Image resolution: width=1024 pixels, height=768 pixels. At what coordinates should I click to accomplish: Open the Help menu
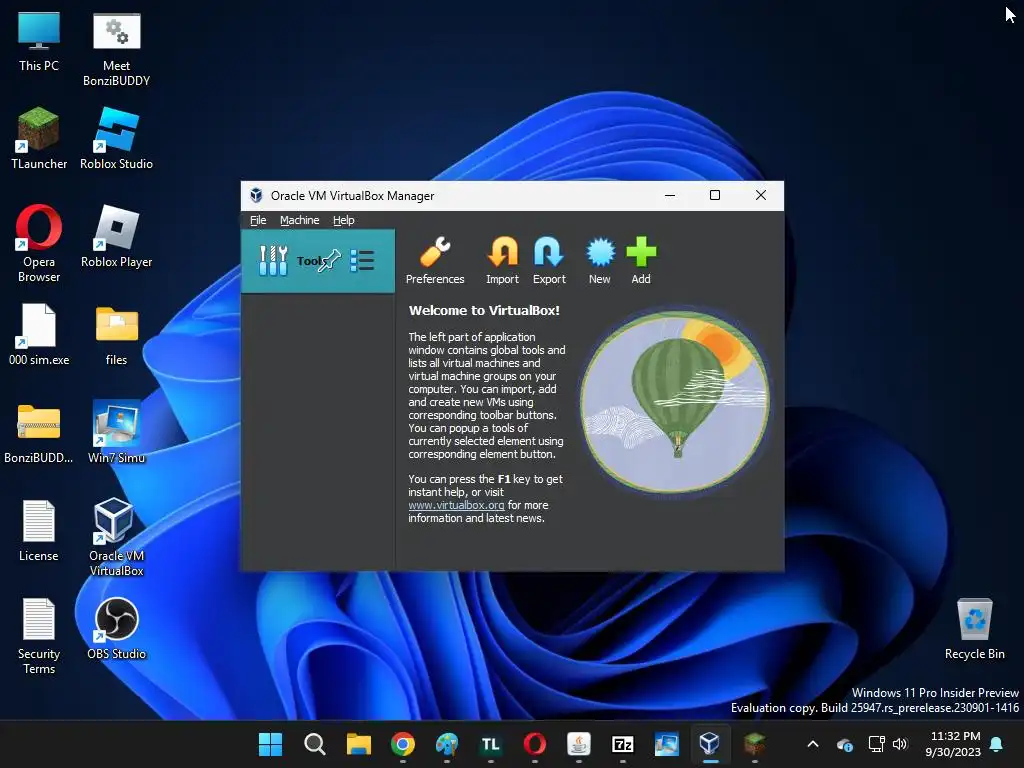(x=344, y=220)
